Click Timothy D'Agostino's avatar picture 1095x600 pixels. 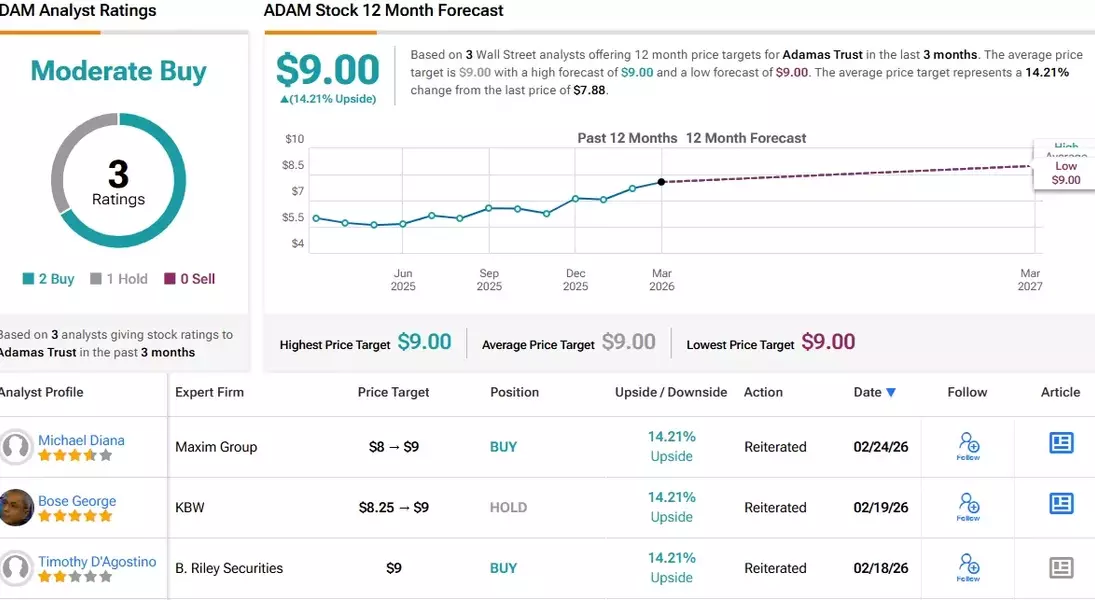click(x=17, y=568)
